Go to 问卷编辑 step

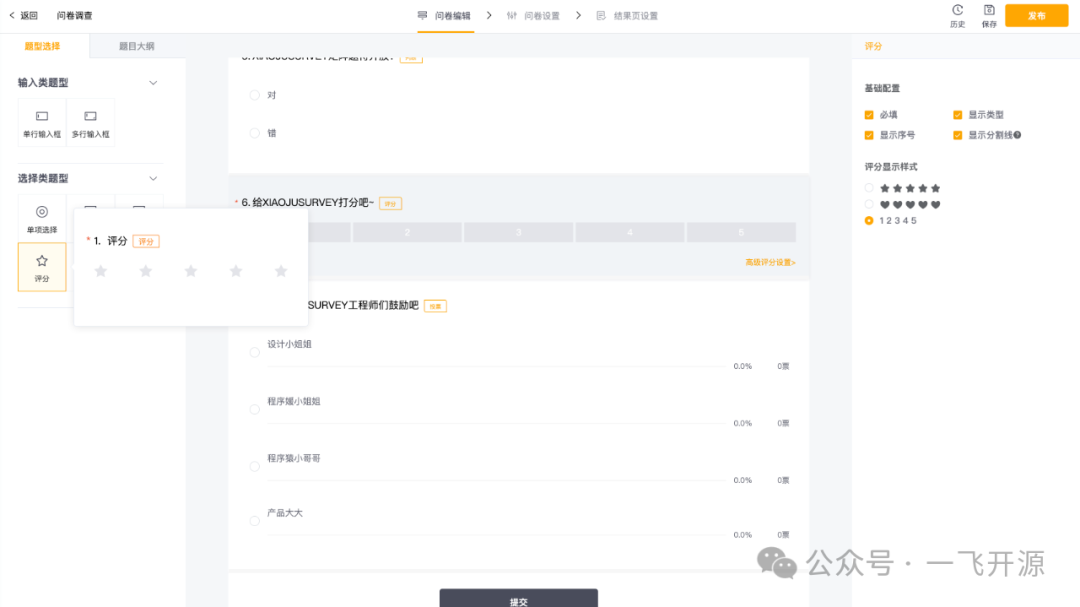coord(444,15)
